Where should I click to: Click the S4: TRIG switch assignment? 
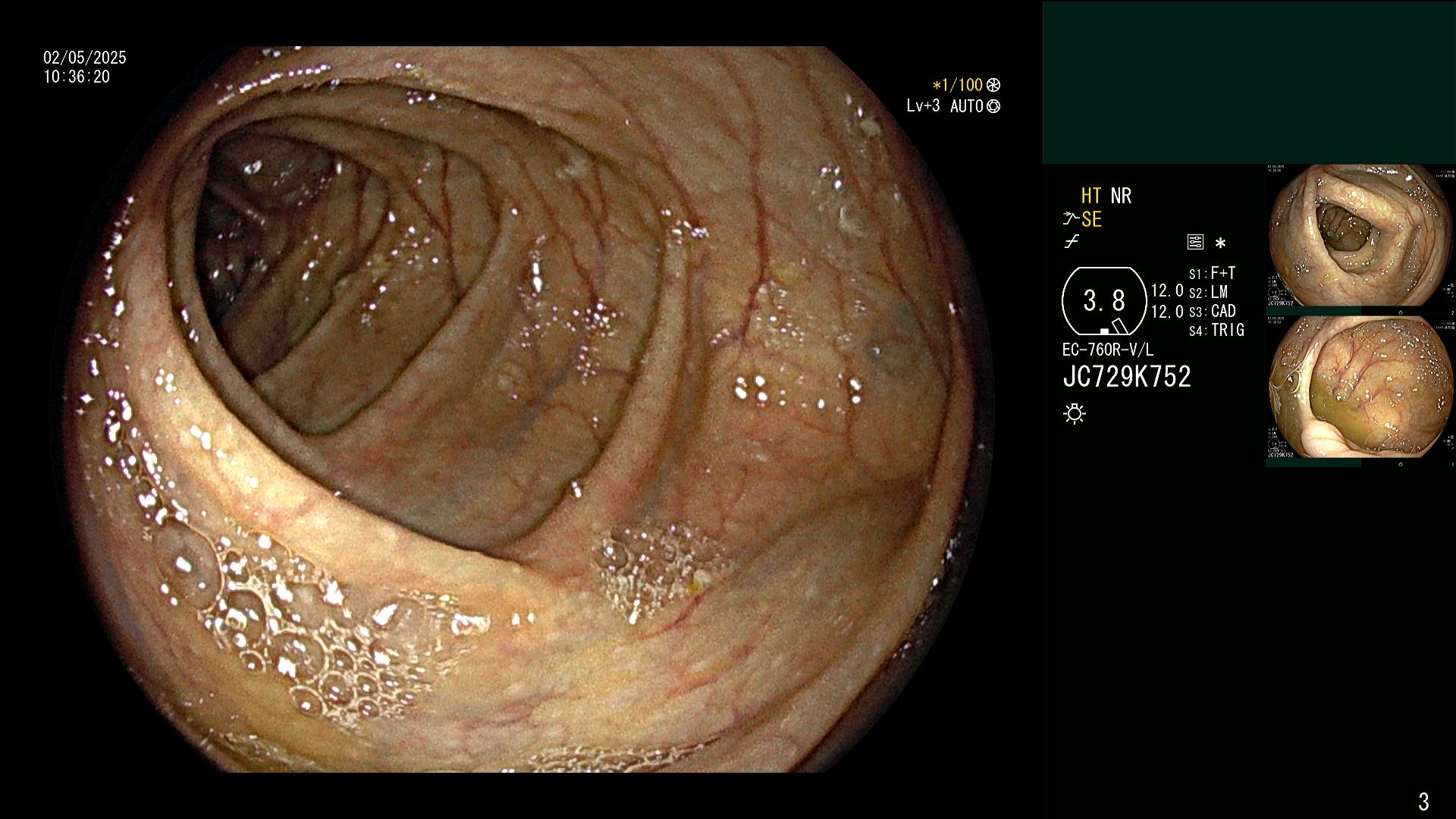click(x=1216, y=331)
